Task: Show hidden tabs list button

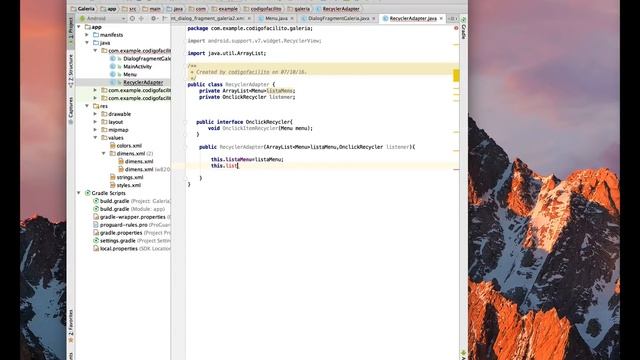Action: pos(452,18)
